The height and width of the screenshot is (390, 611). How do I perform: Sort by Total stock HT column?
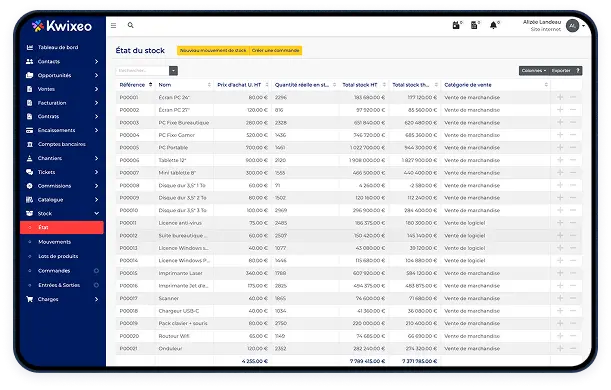tap(364, 85)
